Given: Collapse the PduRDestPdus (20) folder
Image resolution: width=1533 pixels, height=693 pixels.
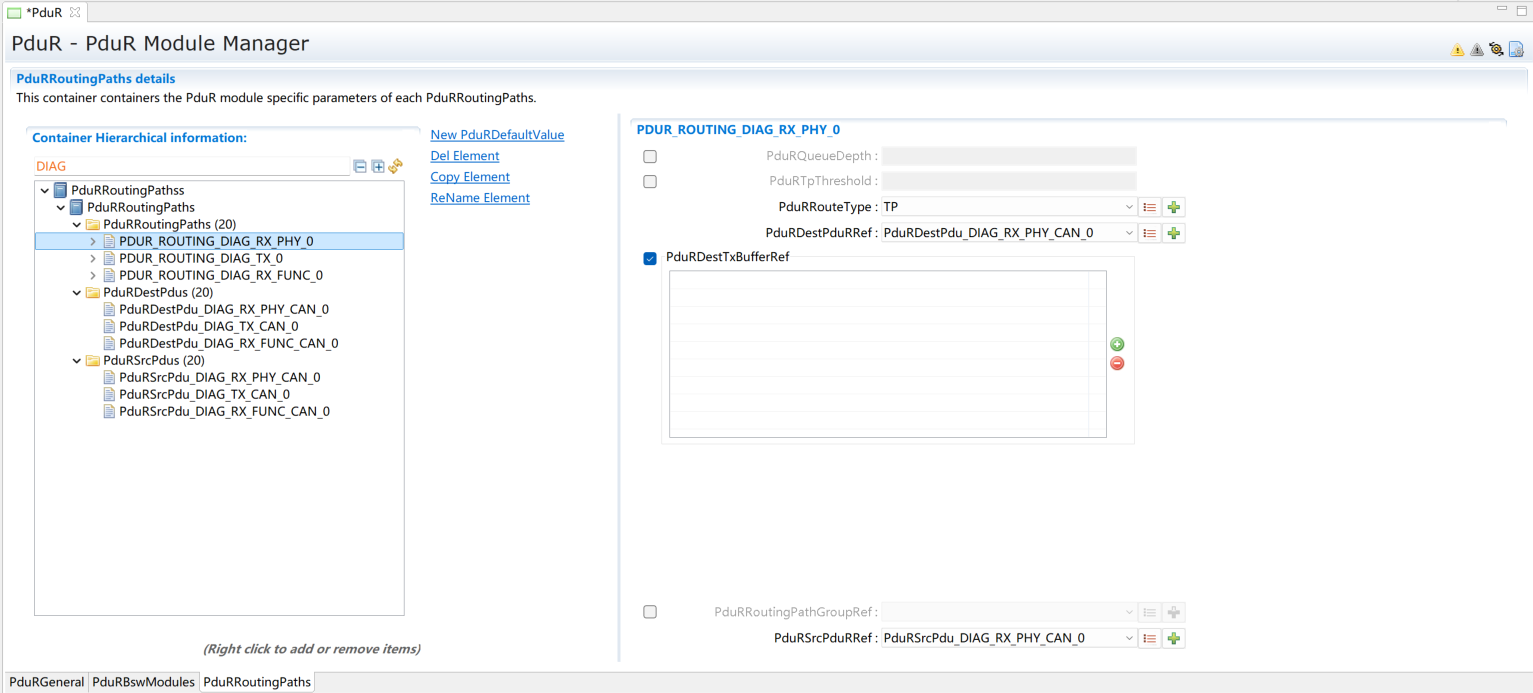Looking at the screenshot, I should click(x=77, y=292).
